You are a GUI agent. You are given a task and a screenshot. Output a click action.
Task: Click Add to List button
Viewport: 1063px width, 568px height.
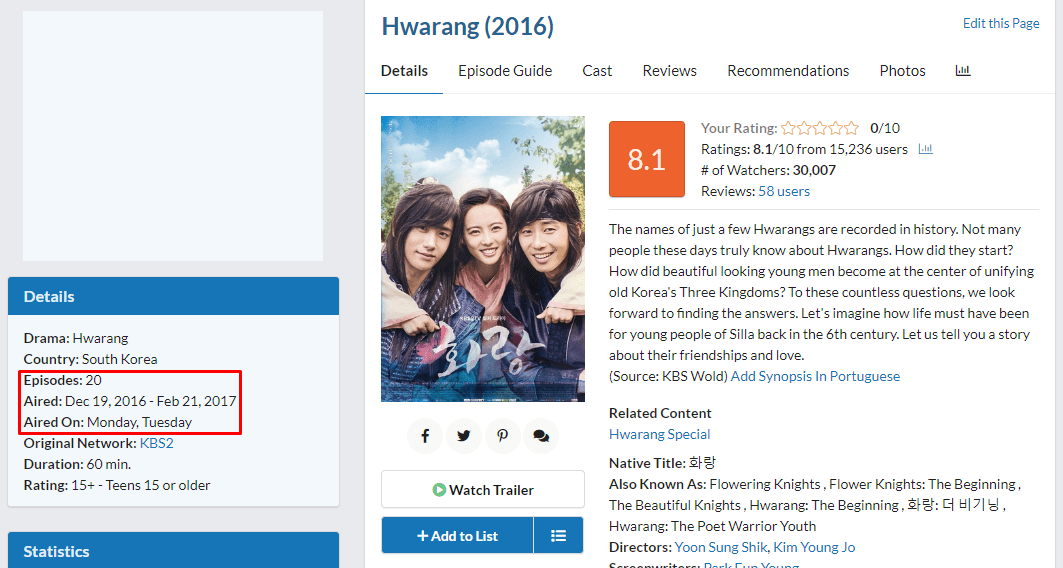(458, 535)
